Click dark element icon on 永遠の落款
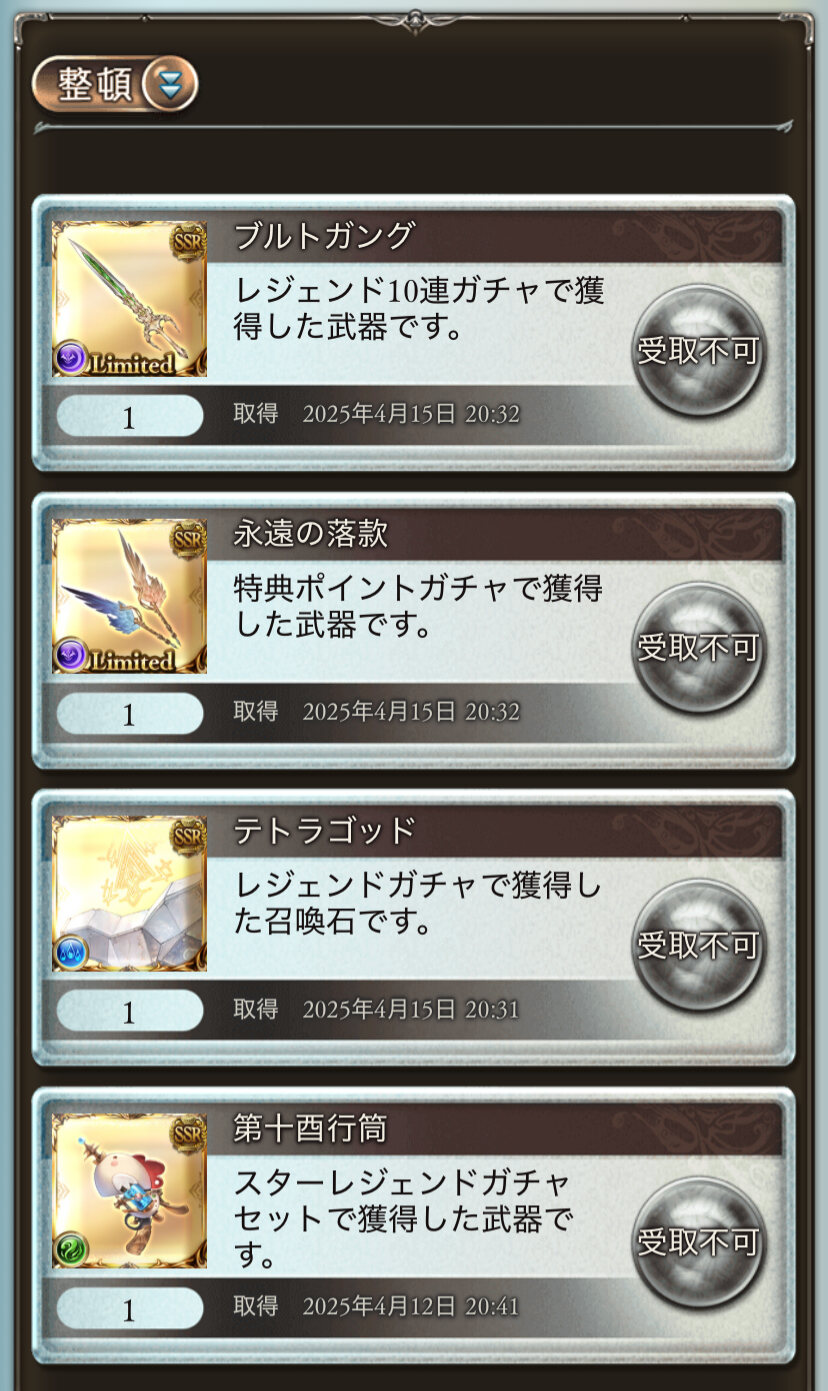Viewport: 828px width, 1391px height. click(71, 654)
